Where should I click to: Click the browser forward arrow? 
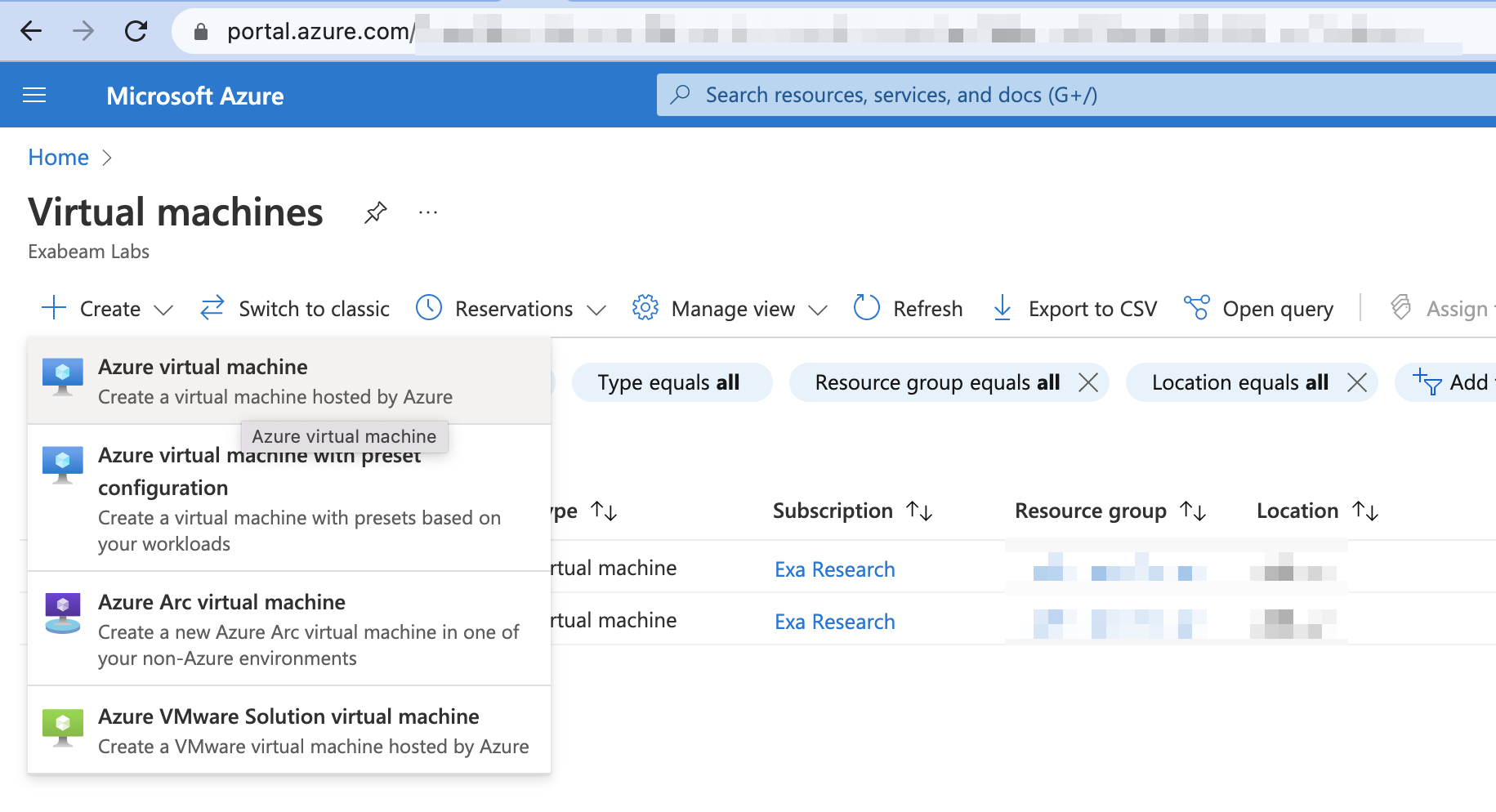[x=83, y=31]
